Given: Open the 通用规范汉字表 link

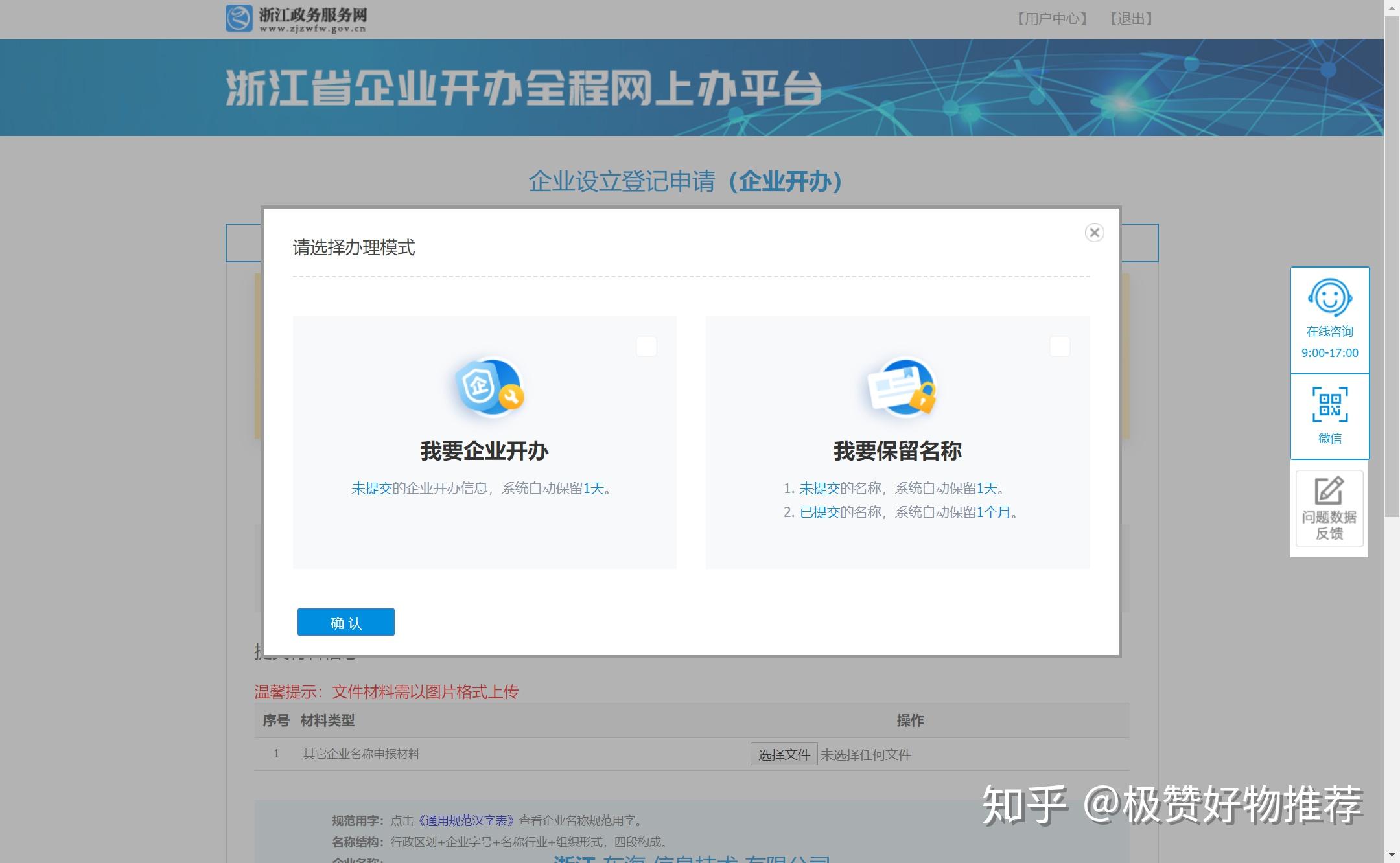Looking at the screenshot, I should pyautogui.click(x=465, y=820).
